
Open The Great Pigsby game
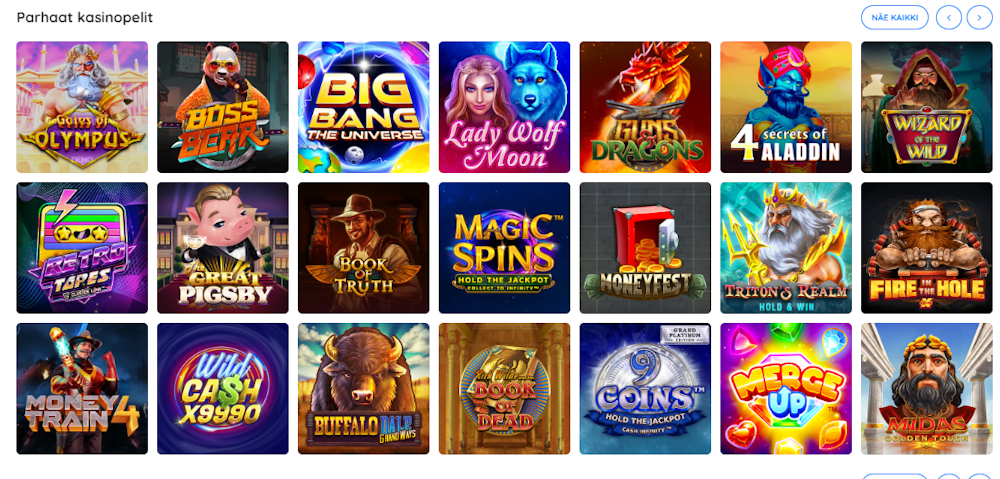pyautogui.click(x=223, y=248)
